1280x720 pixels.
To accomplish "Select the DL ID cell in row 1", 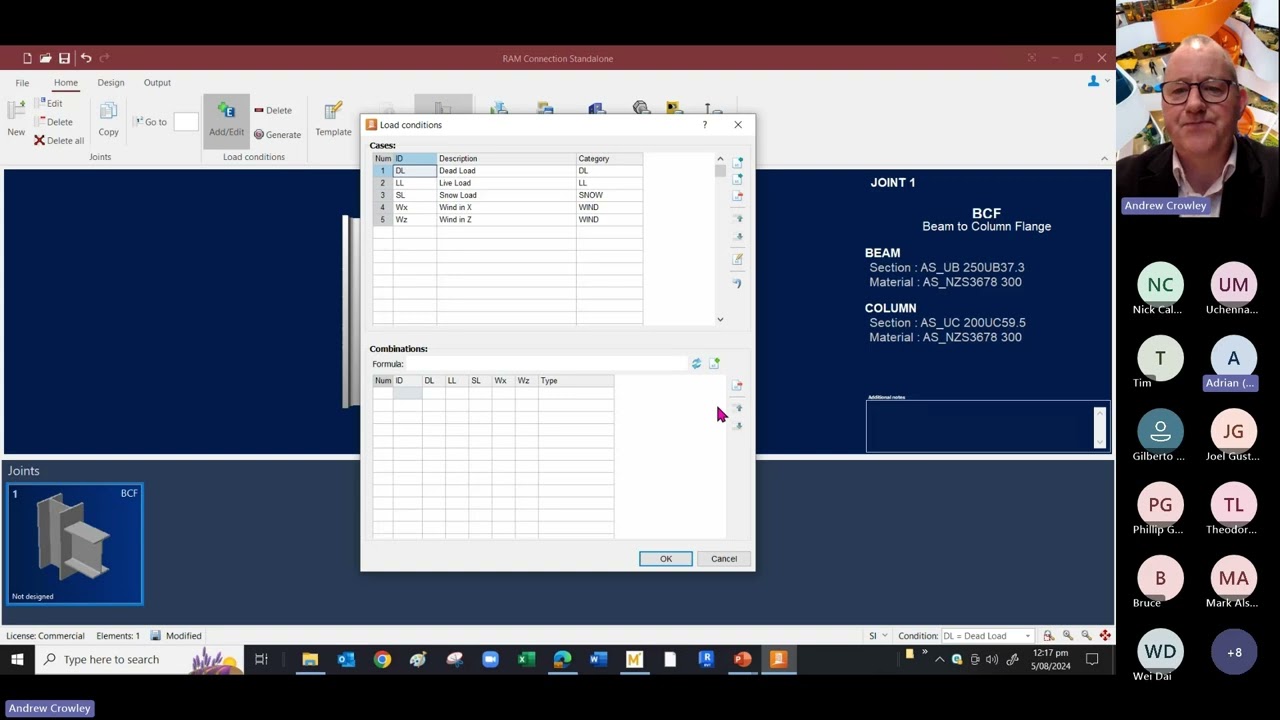I will pos(415,171).
